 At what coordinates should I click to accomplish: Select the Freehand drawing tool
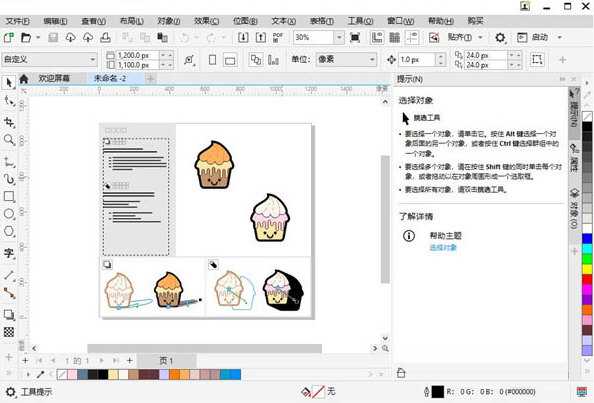[9, 162]
